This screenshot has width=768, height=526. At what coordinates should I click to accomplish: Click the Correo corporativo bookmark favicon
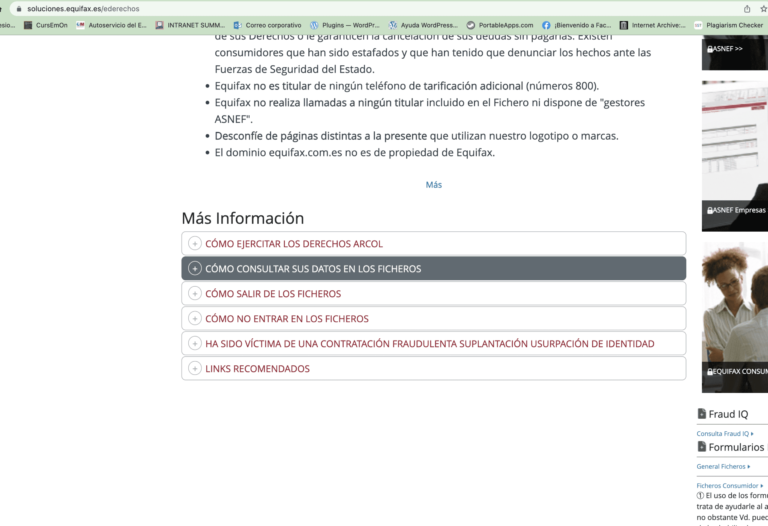tap(238, 25)
